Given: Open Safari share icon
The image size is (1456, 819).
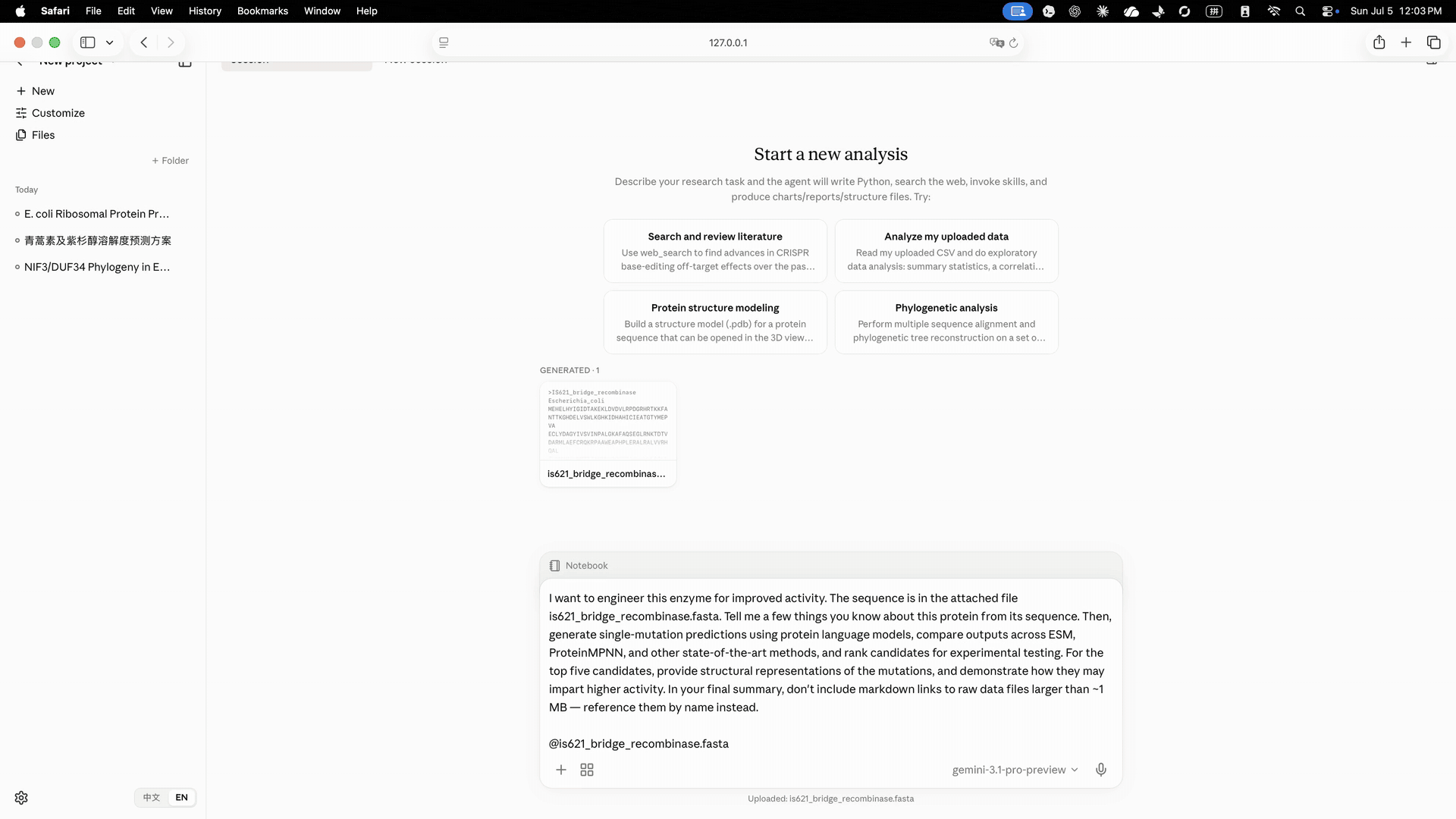Looking at the screenshot, I should [1379, 42].
